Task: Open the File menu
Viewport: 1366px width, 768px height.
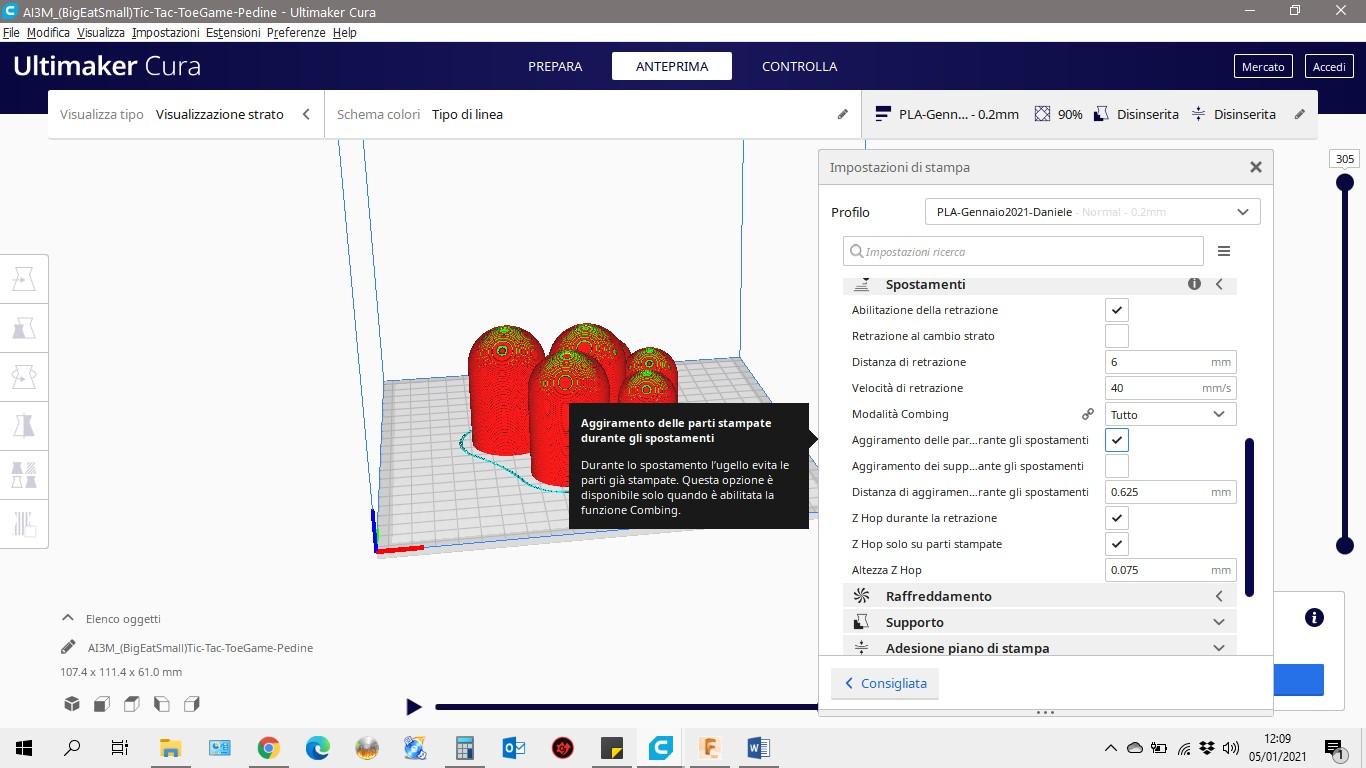Action: 11,32
